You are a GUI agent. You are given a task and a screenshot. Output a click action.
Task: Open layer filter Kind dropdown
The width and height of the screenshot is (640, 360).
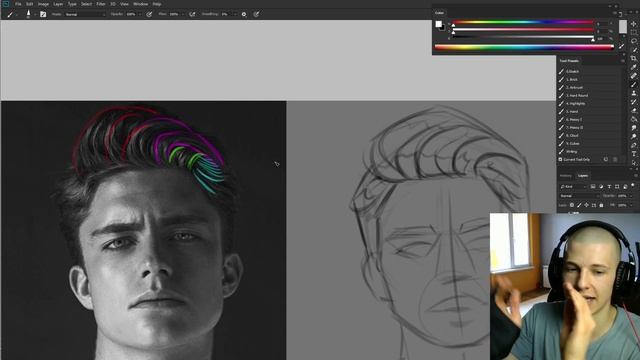coord(573,187)
